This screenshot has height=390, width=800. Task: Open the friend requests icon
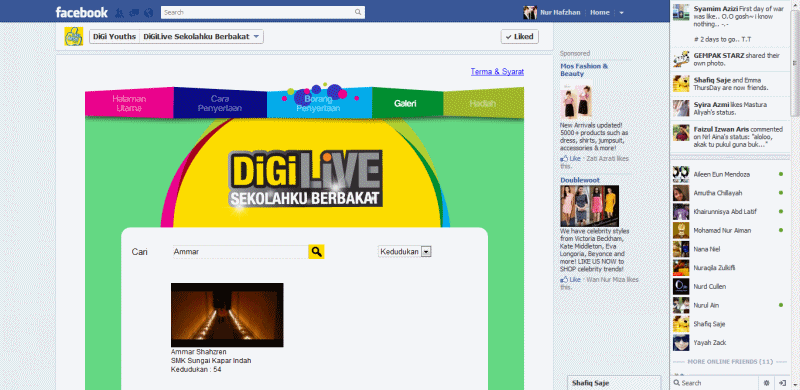click(120, 12)
